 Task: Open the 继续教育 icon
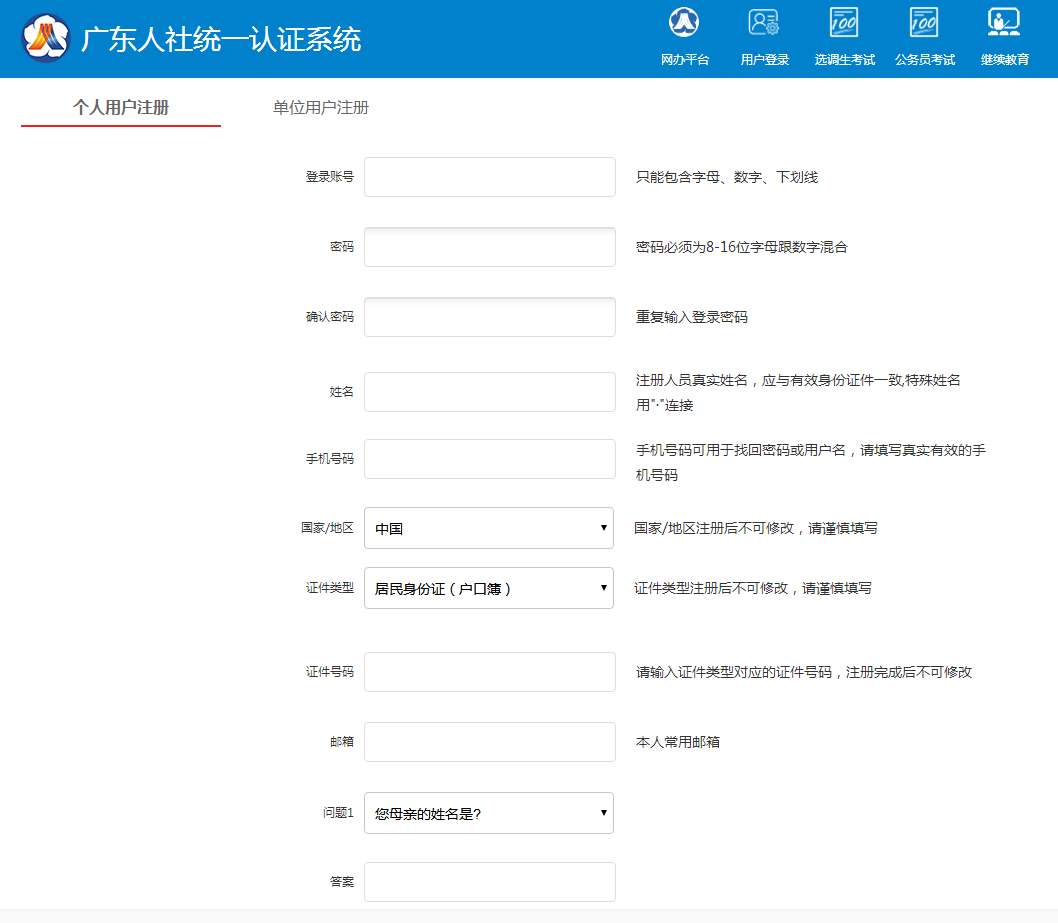point(1004,22)
